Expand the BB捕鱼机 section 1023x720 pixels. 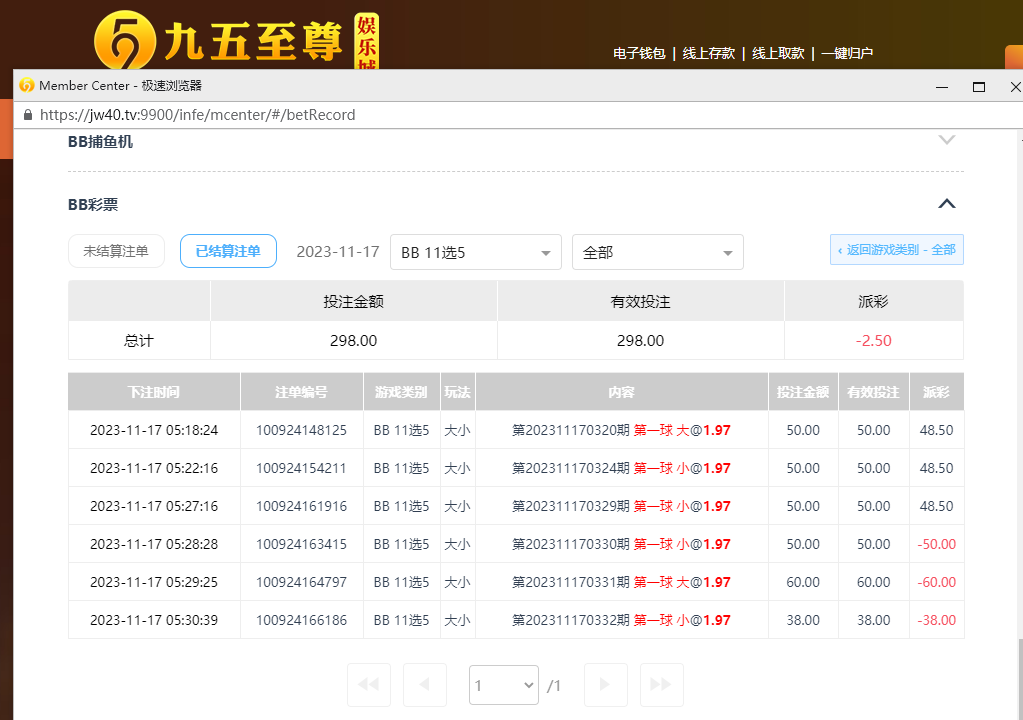tap(947, 141)
